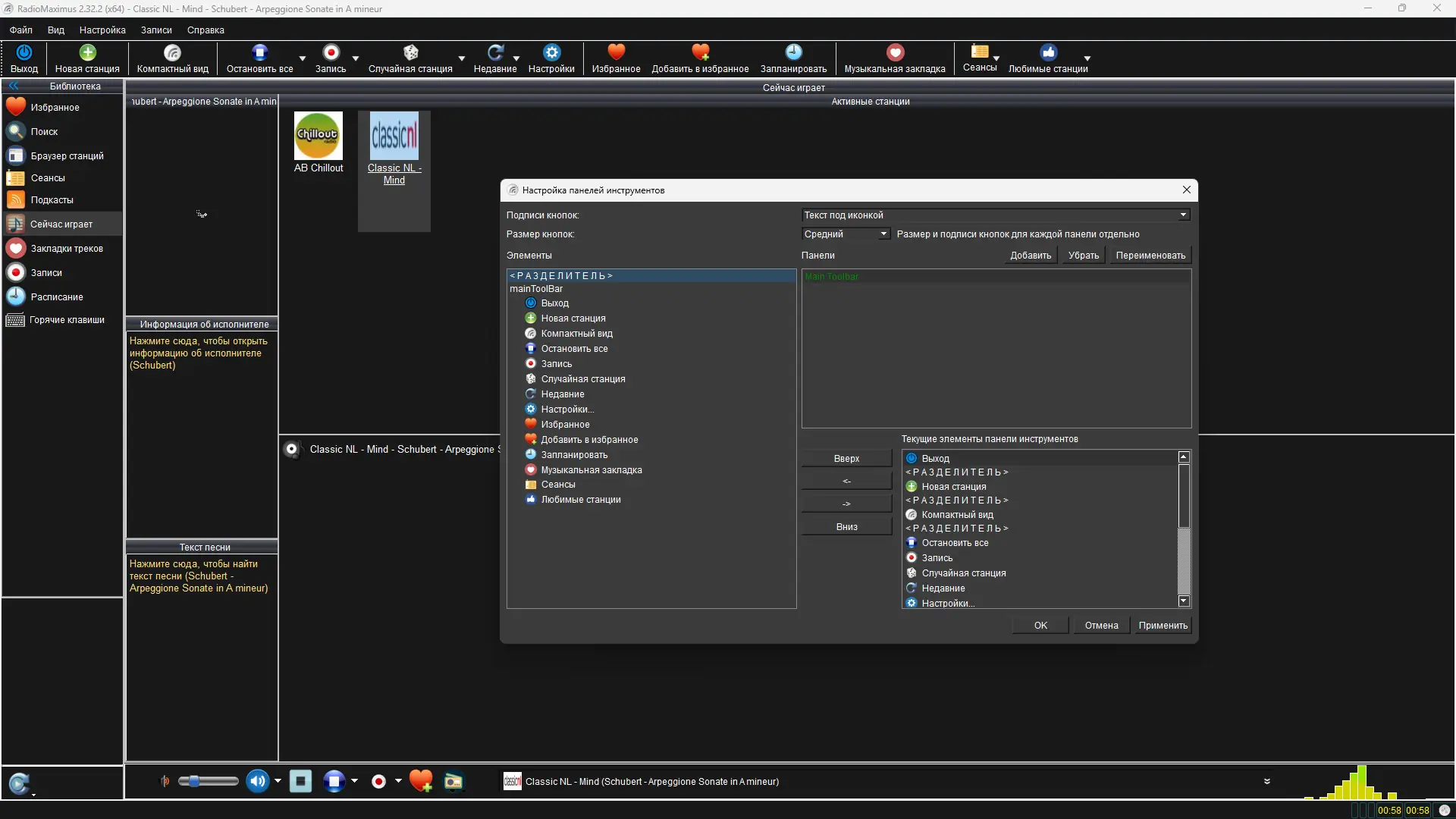Select the AB Chillout station thumbnail
Image resolution: width=1456 pixels, height=819 pixels.
pos(318,136)
